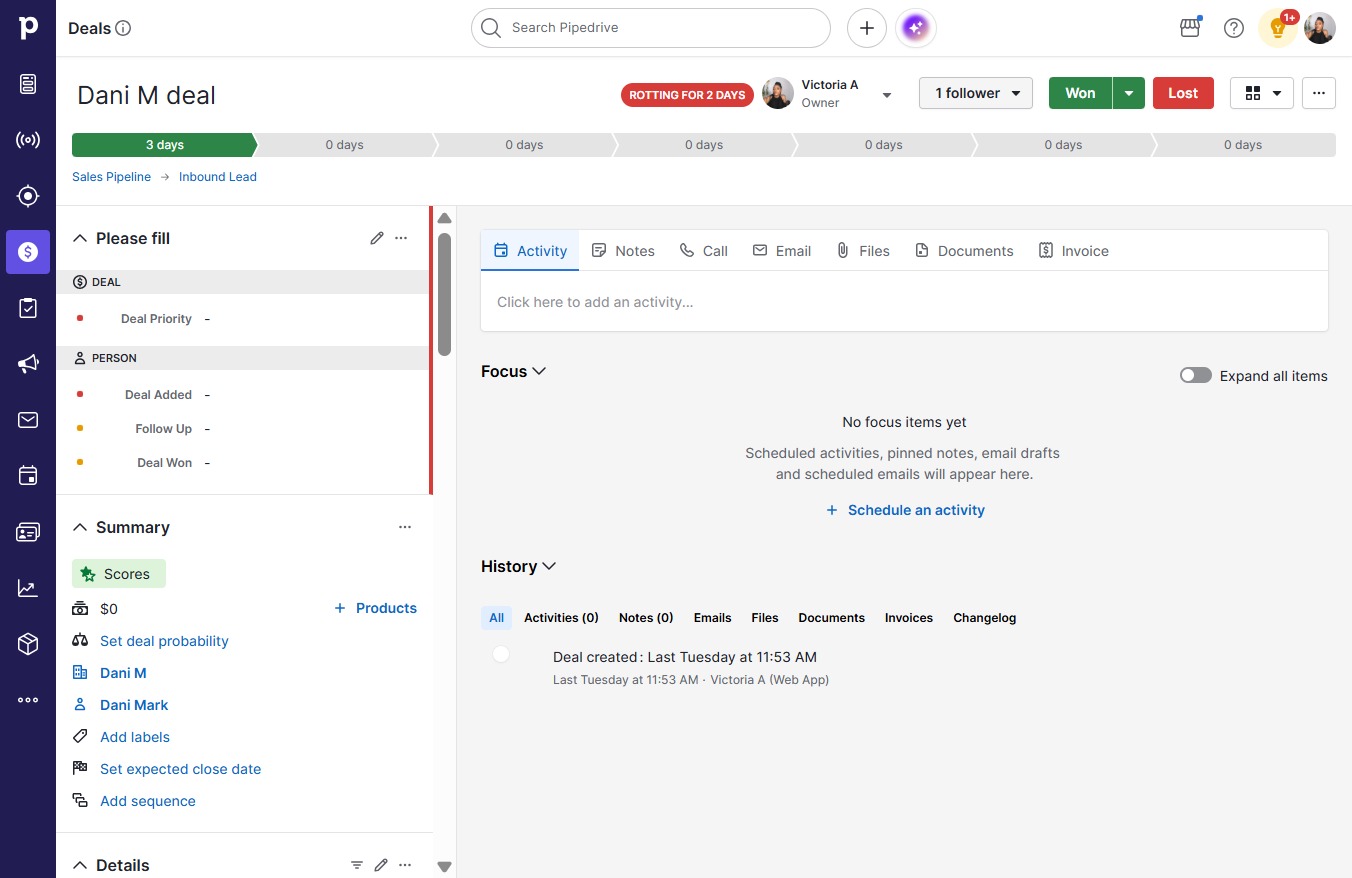
Task: Open the Won button dropdown arrow
Action: [x=1129, y=93]
